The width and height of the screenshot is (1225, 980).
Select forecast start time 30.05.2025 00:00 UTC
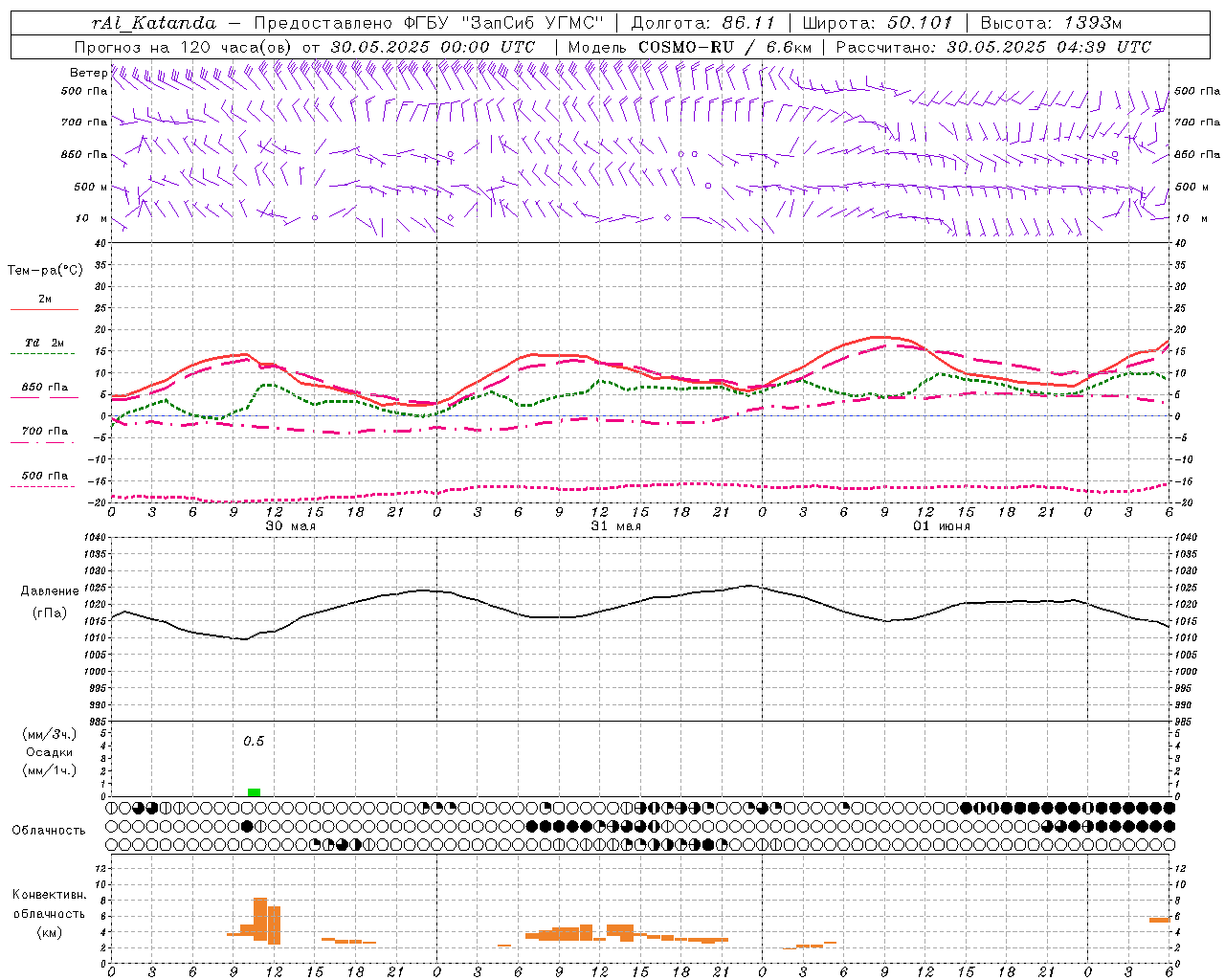[x=433, y=47]
